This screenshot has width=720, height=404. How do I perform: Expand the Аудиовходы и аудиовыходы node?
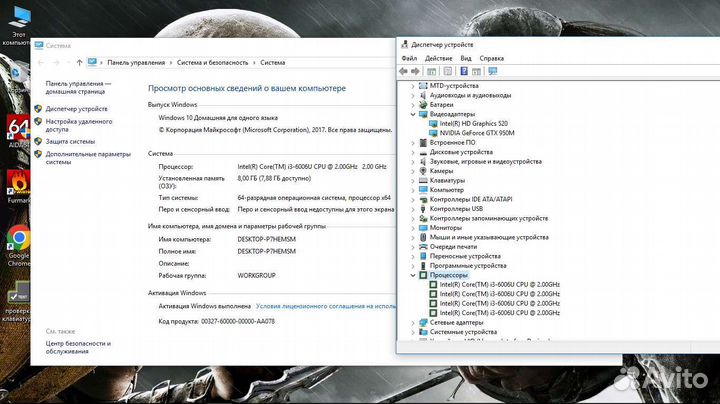click(x=413, y=95)
